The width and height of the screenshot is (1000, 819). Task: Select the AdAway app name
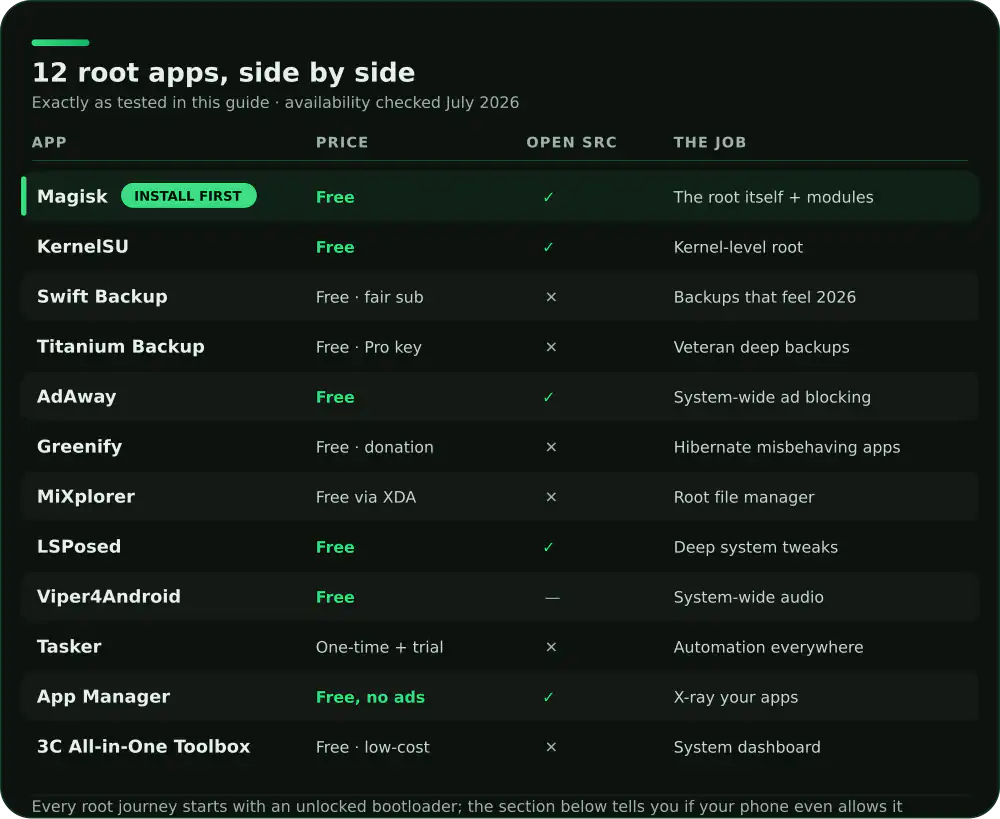(x=77, y=397)
